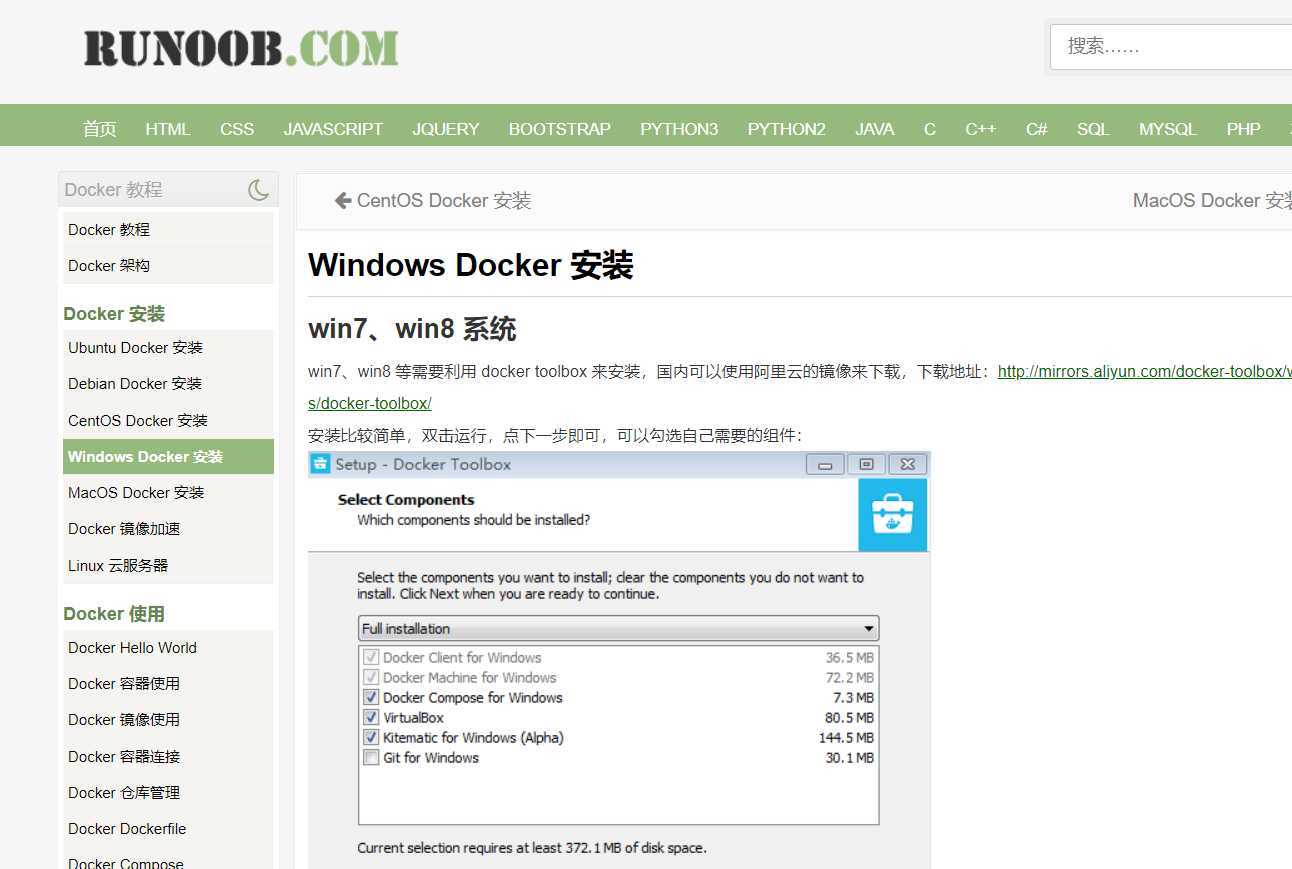The image size is (1292, 869).
Task: Check Git for Windows component
Action: (371, 757)
